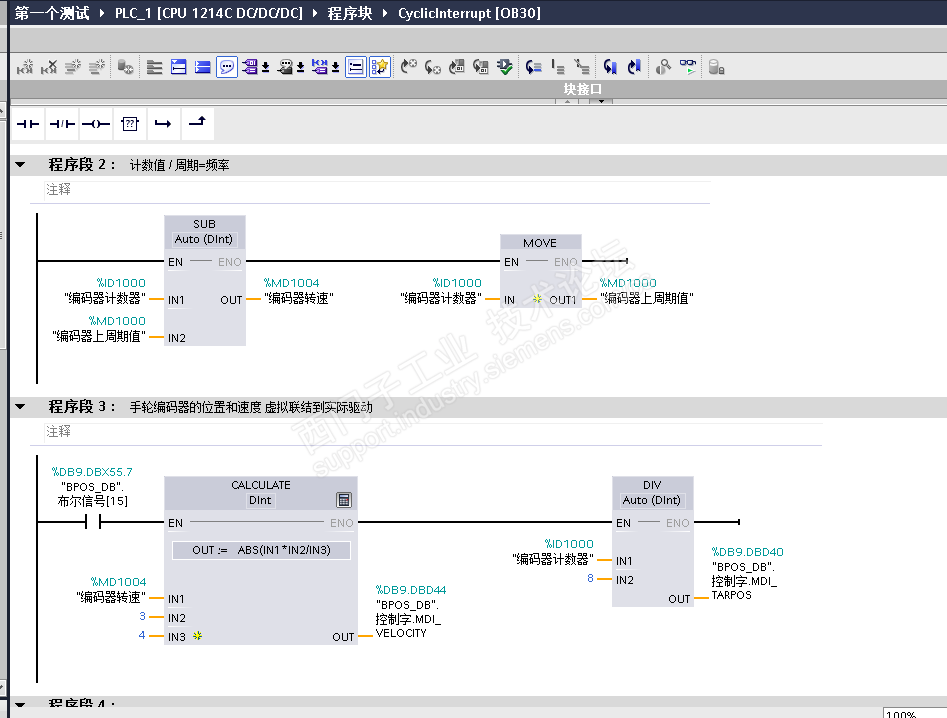This screenshot has width=947, height=718.
Task: Select network 2 title 计数值 / 周期=频率
Action: pyautogui.click(x=179, y=165)
